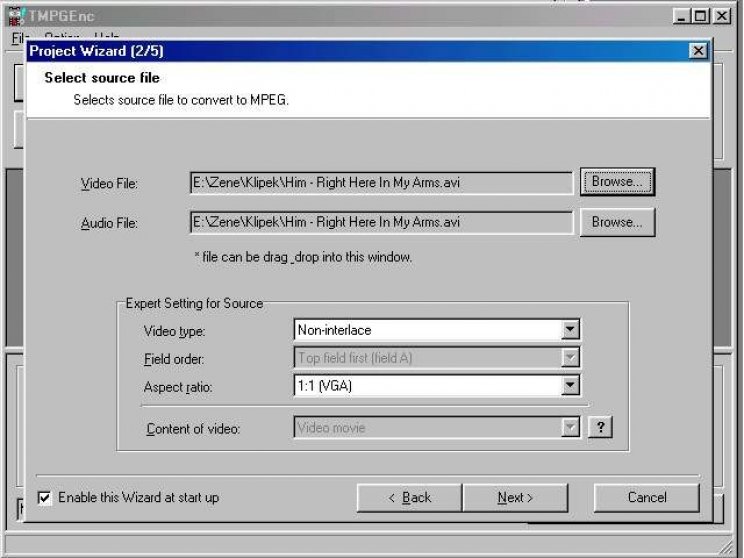Viewport: 744px width, 558px height.
Task: Open the Aspect ratio dropdown
Action: (x=570, y=385)
